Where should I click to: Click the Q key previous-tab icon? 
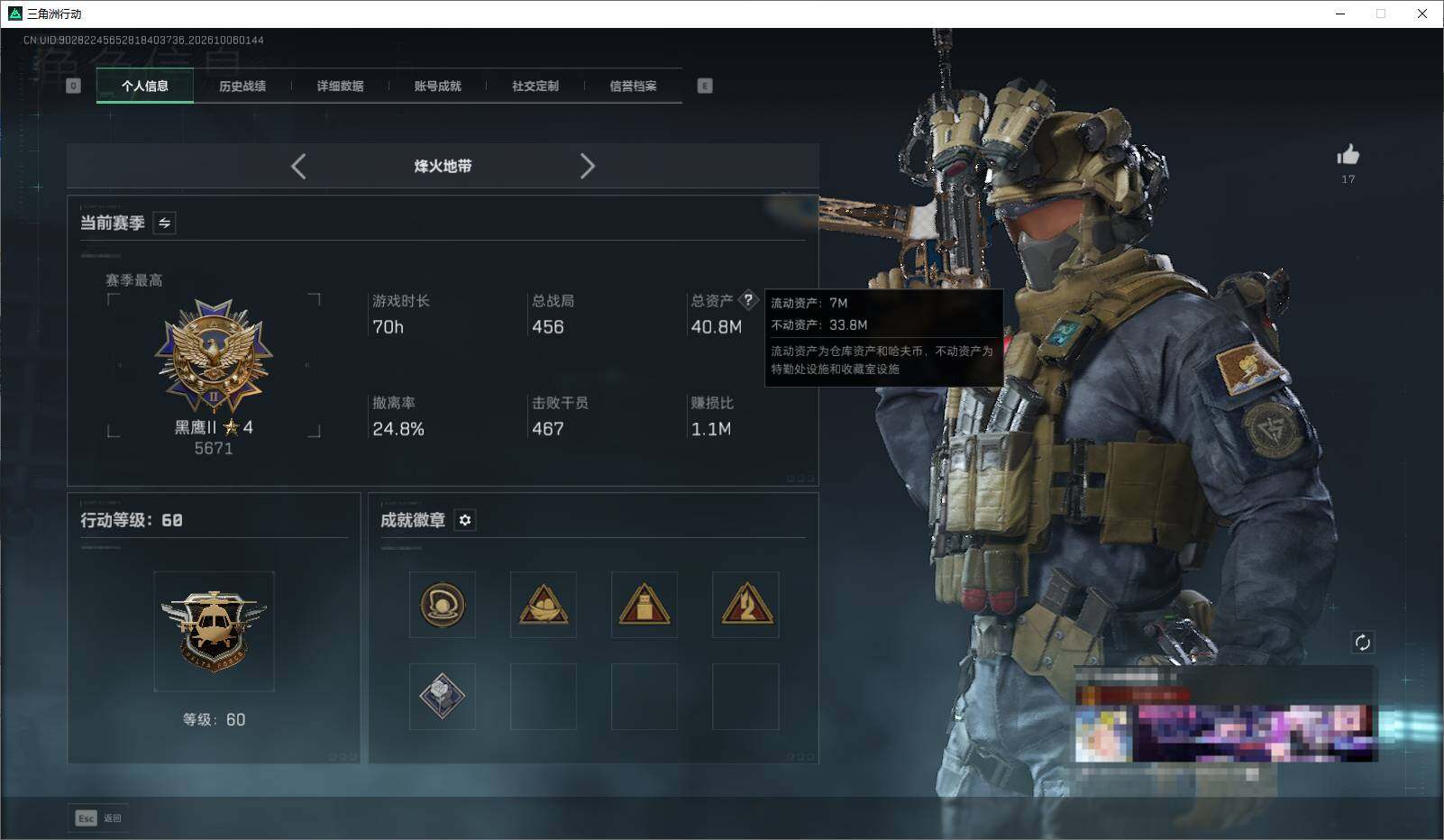click(x=74, y=86)
